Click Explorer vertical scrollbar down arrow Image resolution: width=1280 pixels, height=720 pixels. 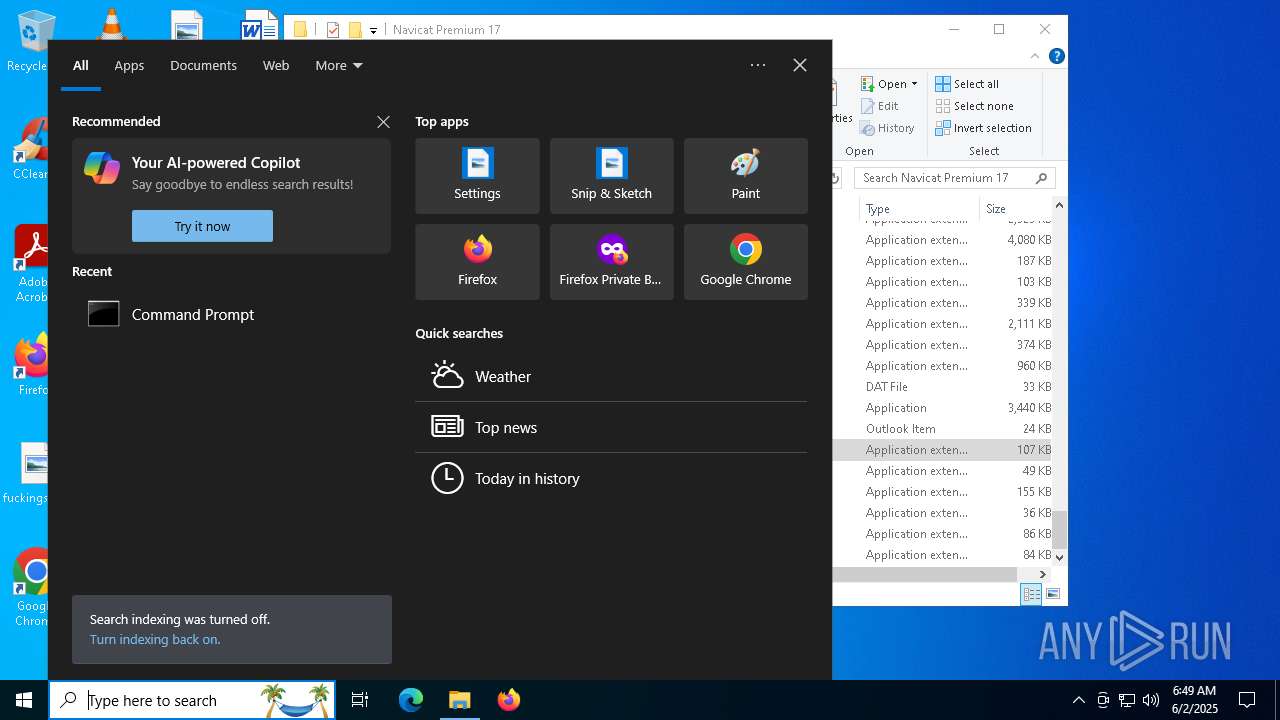(1059, 556)
